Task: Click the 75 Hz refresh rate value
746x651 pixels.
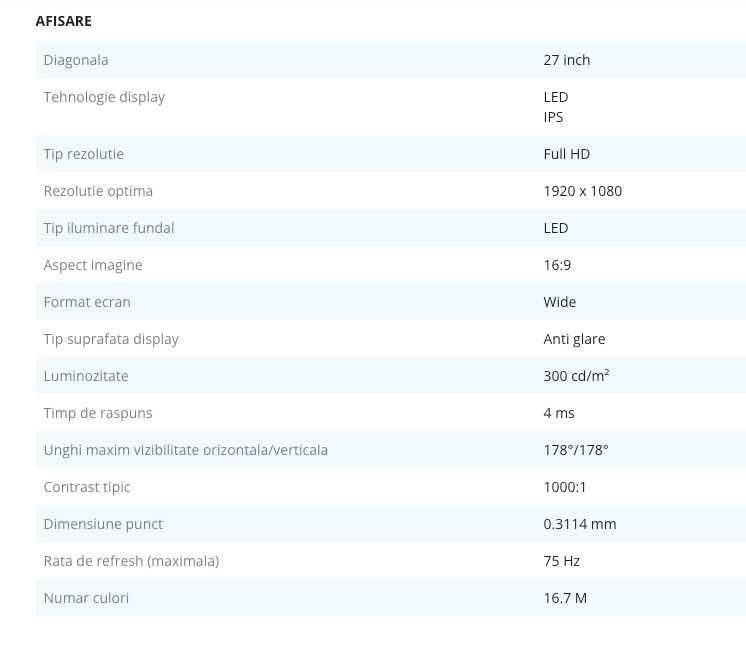Action: [561, 561]
